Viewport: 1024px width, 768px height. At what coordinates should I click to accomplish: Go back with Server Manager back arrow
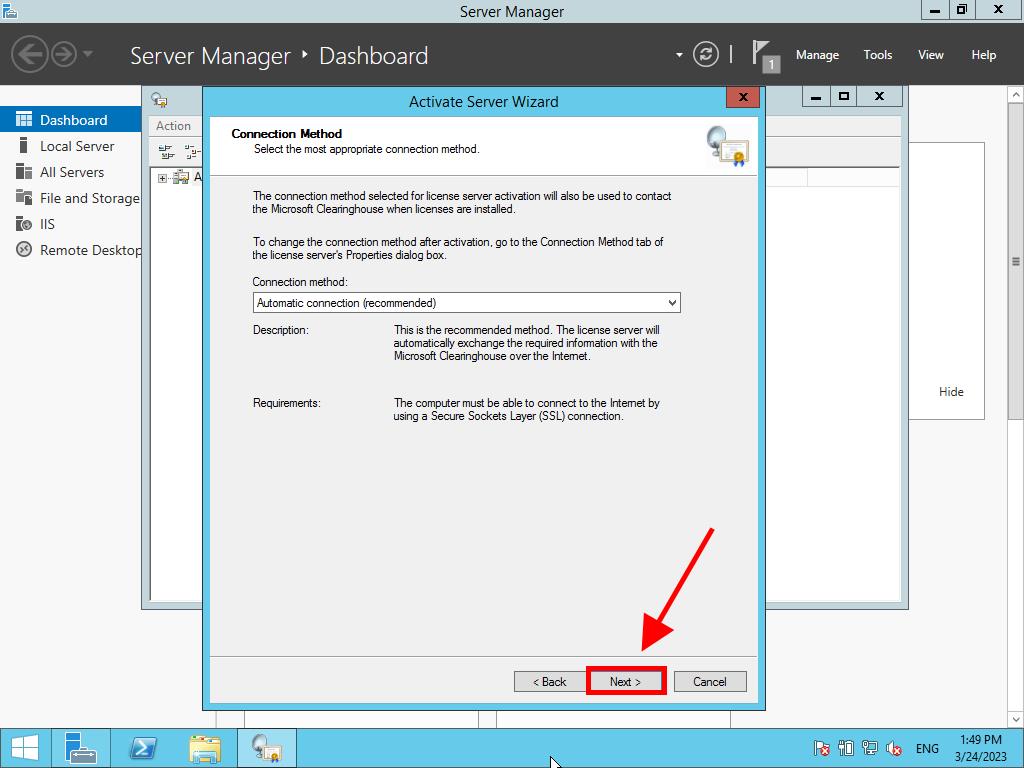[29, 54]
